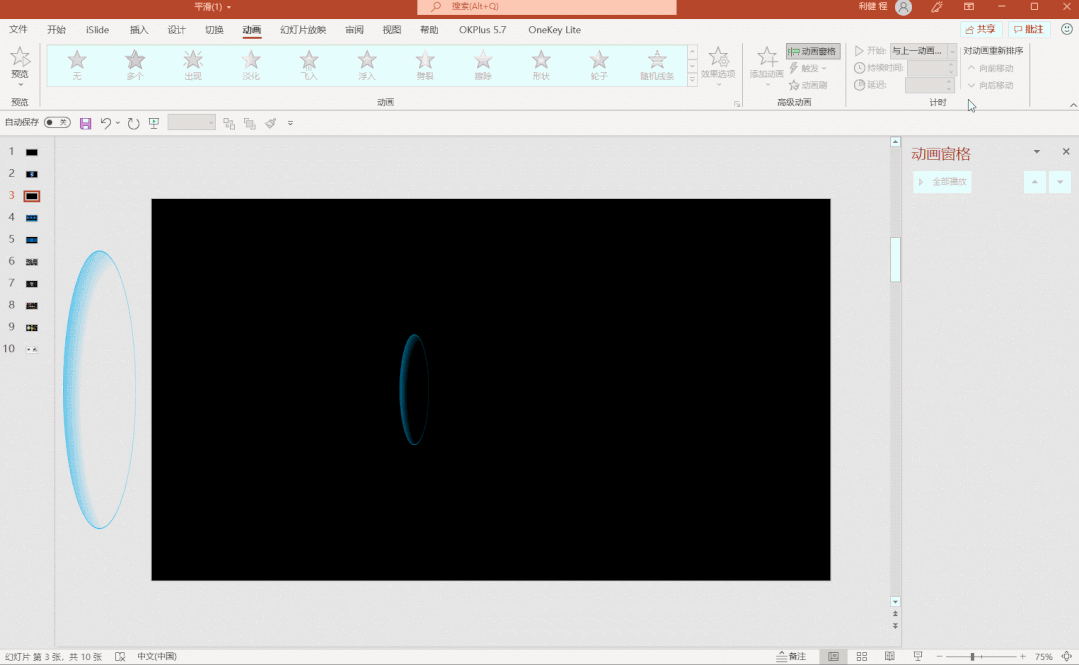Click the zoom out minus button
Image resolution: width=1079 pixels, height=665 pixels.
(939, 657)
